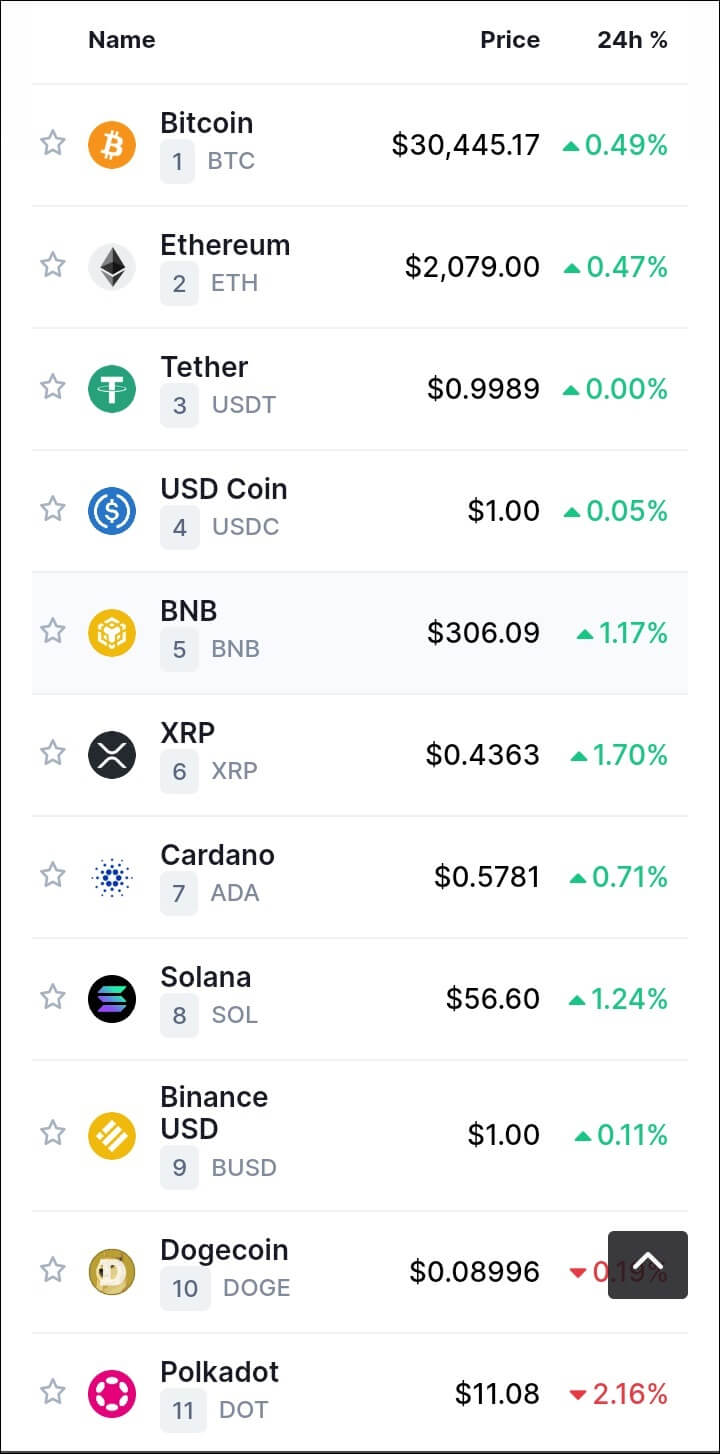This screenshot has height=1454, width=720.
Task: Click the Ethereum diamond logo icon
Action: (112, 267)
